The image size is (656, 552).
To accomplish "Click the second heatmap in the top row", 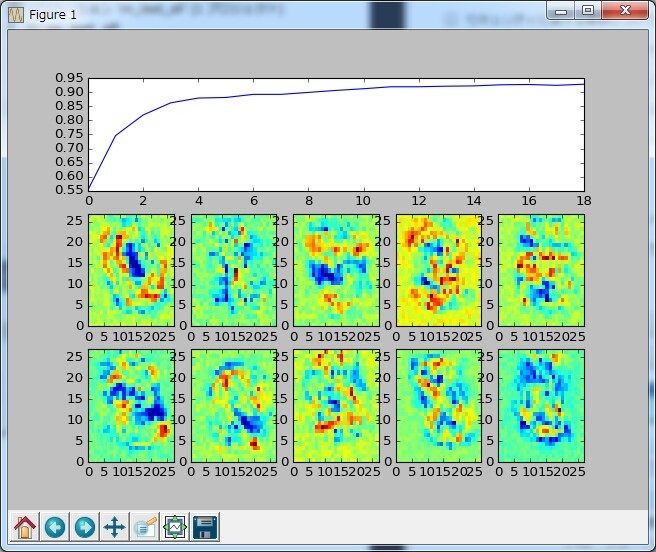I will click(234, 270).
